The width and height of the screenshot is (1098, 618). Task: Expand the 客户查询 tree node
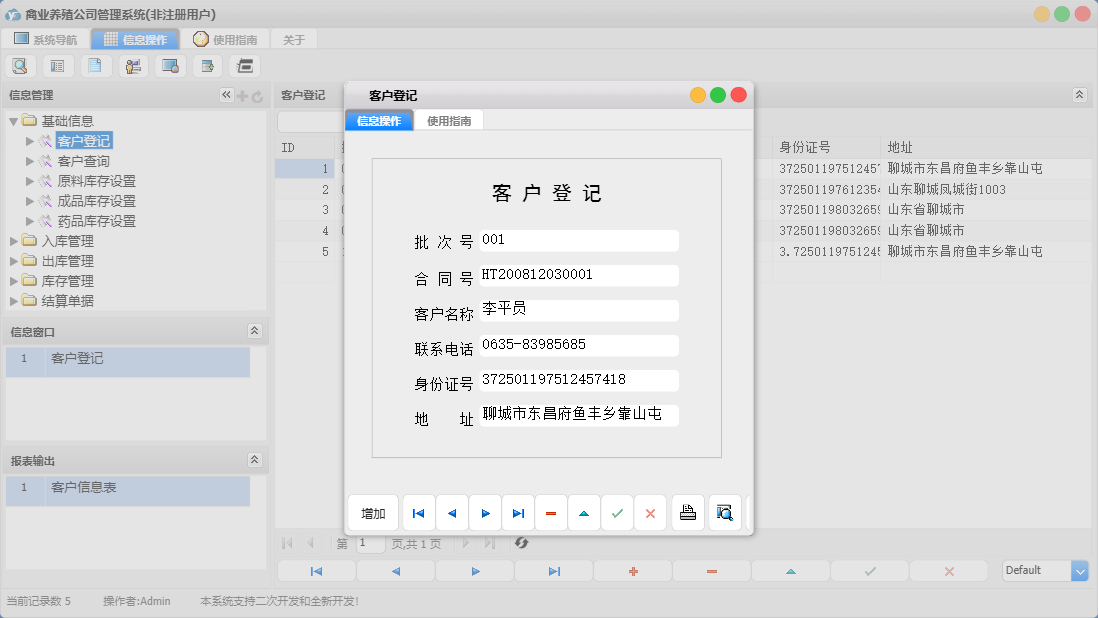tap(30, 160)
